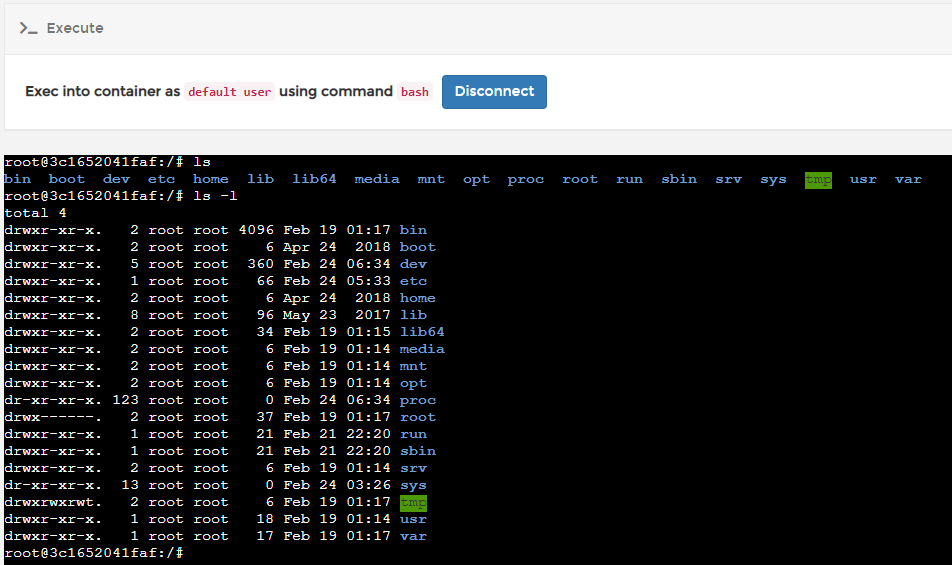952x565 pixels.
Task: Click 'srv' name in the ls -l listing
Action: (x=413, y=468)
